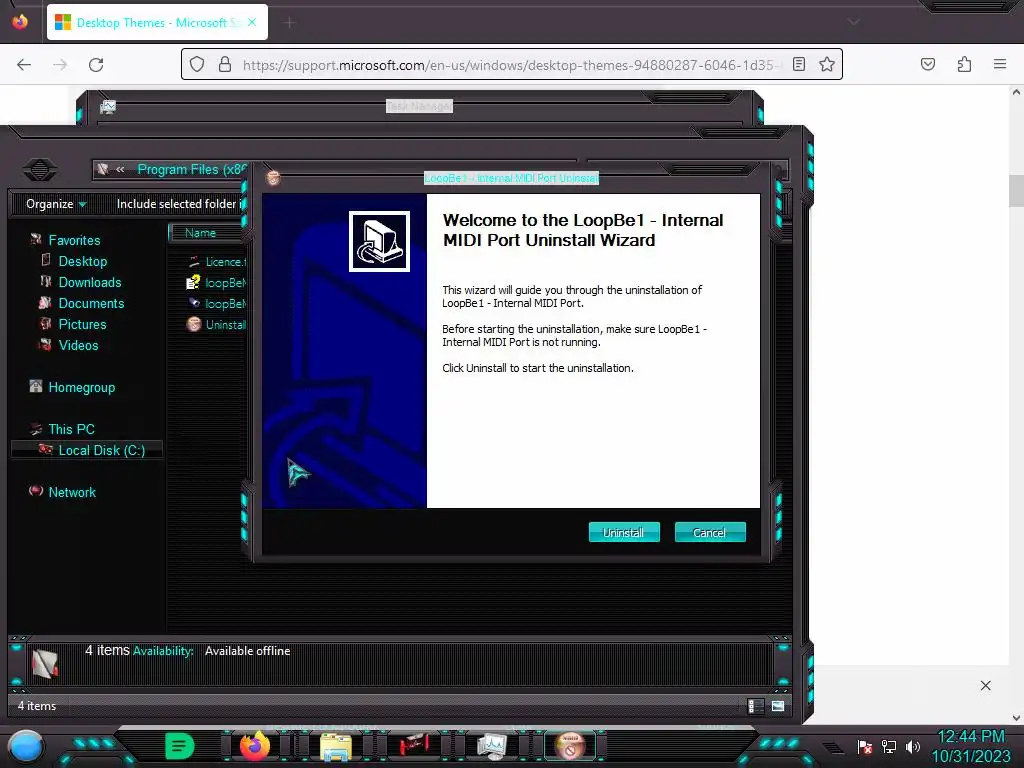1024x768 pixels.
Task: Click the This PC sidebar icon
Action: (36, 428)
